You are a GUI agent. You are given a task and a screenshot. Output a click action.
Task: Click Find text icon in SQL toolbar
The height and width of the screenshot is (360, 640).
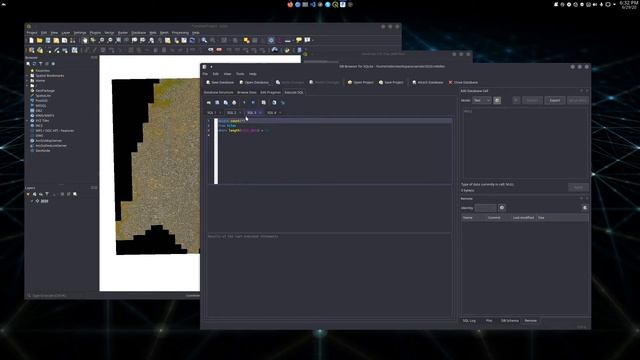pos(274,102)
